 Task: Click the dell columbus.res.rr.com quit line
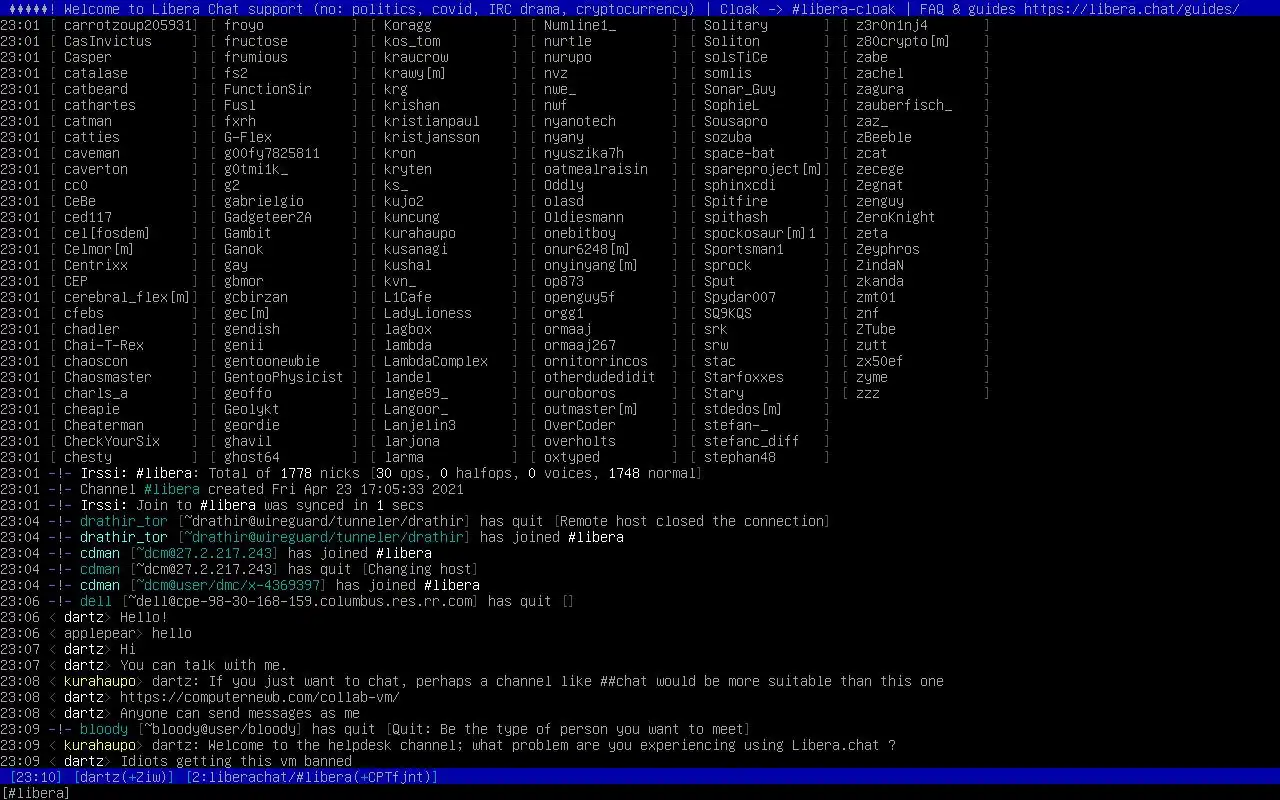[288, 601]
